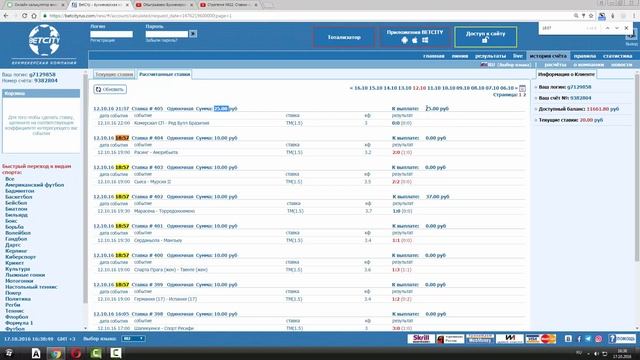Open the VK social icon

point(568,339)
